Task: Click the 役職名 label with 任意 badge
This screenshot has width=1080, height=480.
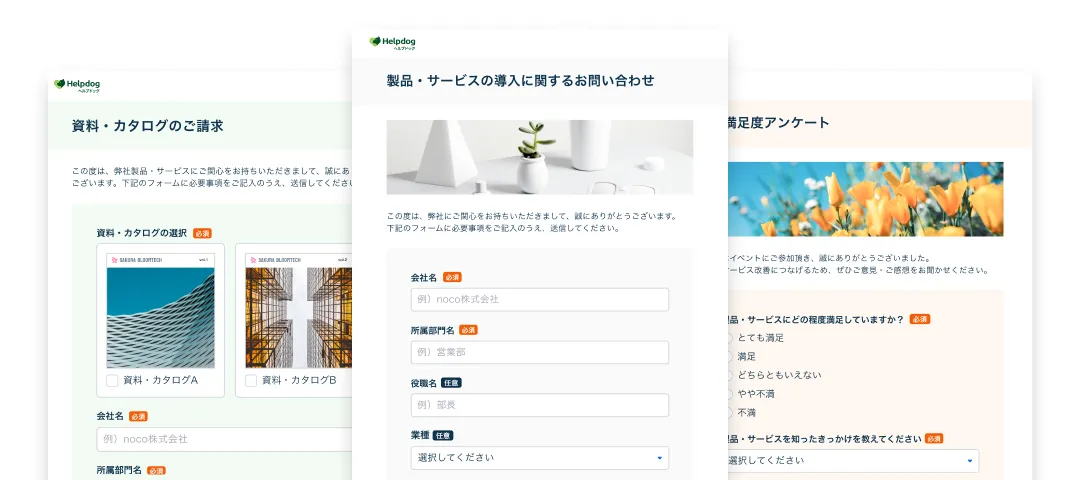Action: (424, 384)
